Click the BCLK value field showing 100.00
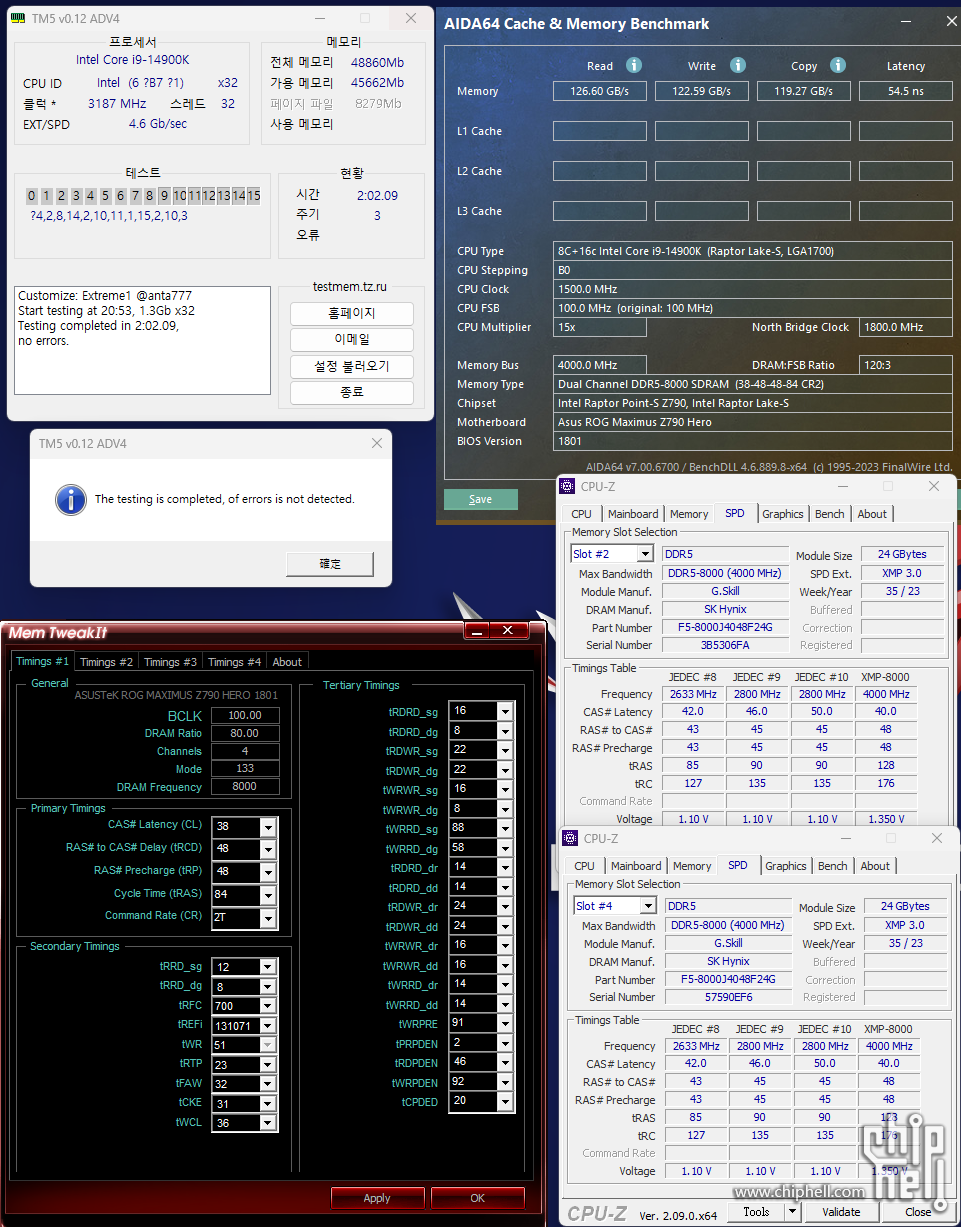Screen dimensions: 961x1227 (x=245, y=716)
